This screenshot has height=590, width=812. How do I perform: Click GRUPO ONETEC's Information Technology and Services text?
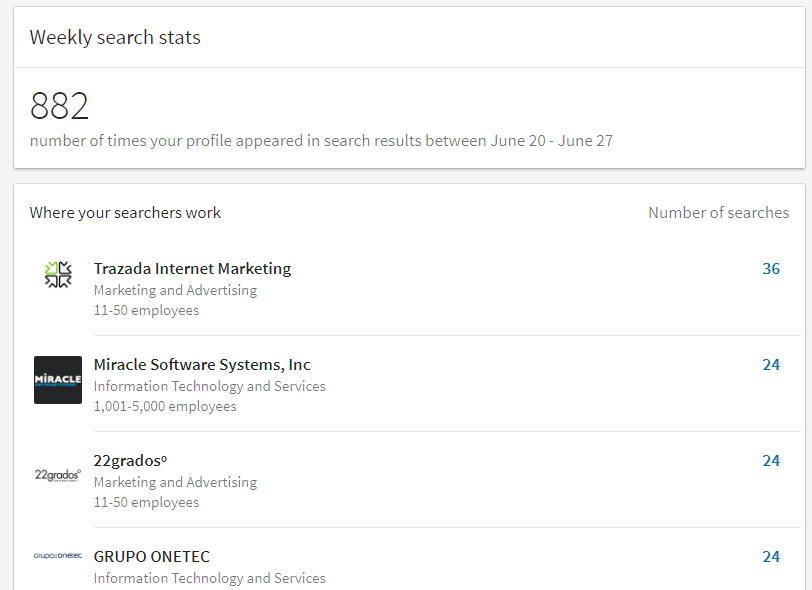(x=209, y=578)
